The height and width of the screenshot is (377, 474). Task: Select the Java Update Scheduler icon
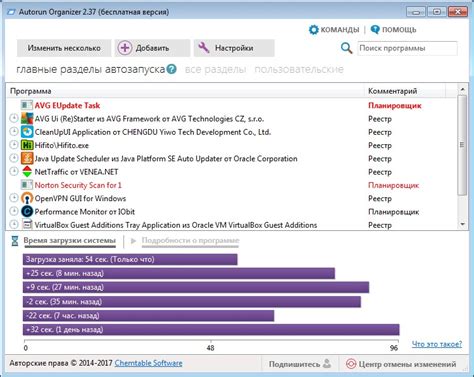coord(27,158)
